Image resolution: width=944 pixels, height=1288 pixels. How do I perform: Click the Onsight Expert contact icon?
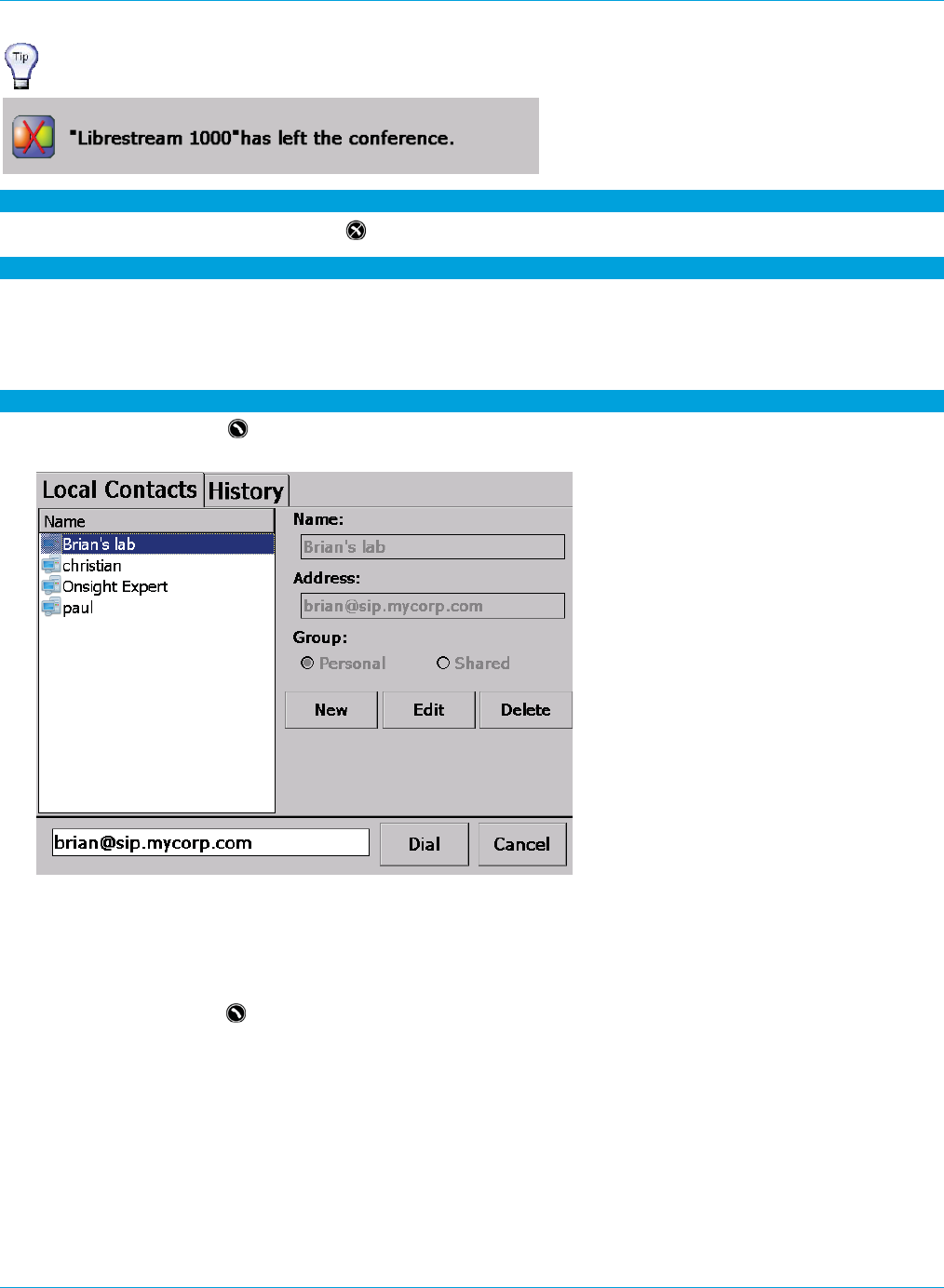pyautogui.click(x=51, y=586)
